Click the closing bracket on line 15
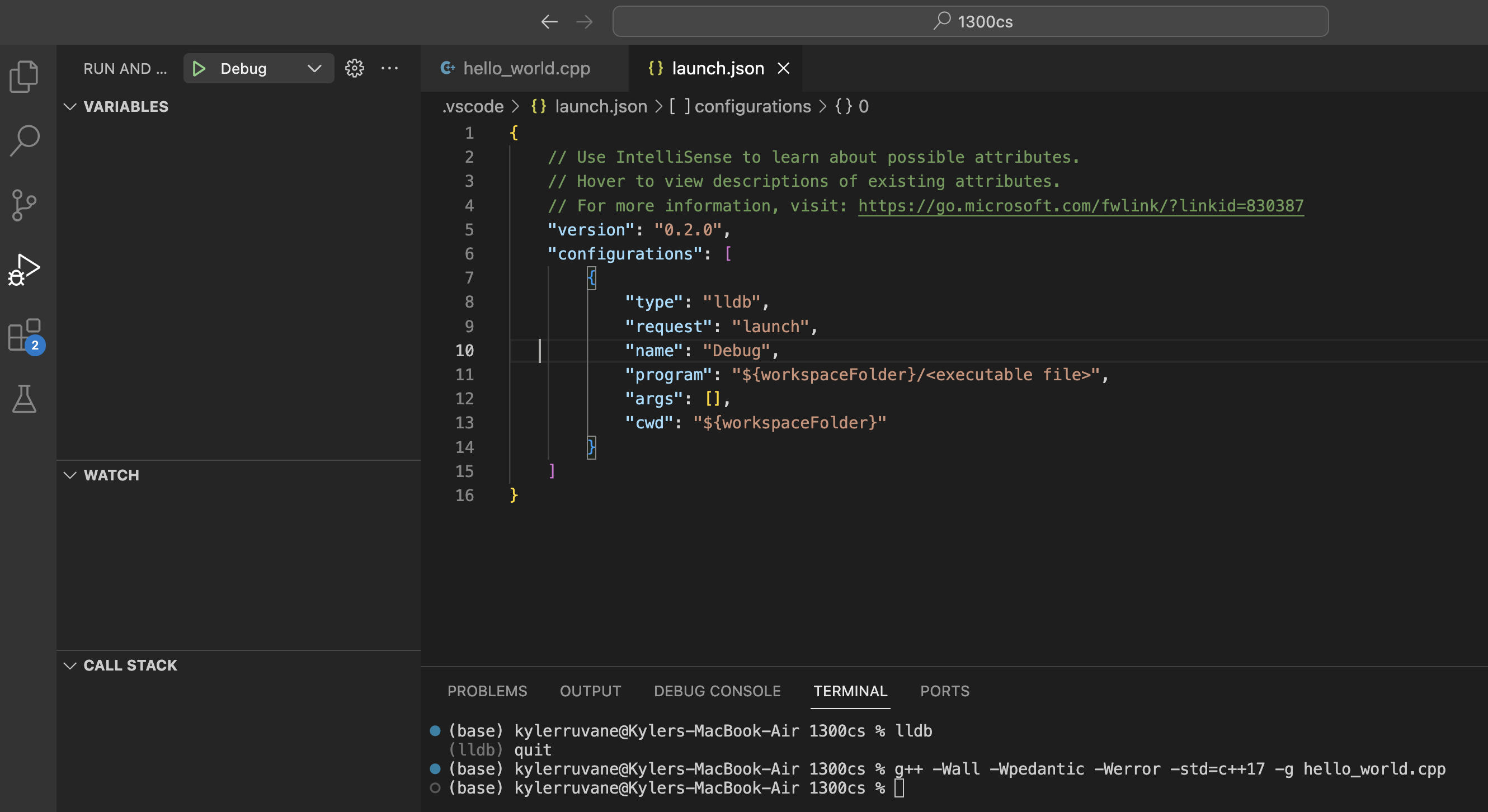This screenshot has height=812, width=1488. (x=552, y=471)
